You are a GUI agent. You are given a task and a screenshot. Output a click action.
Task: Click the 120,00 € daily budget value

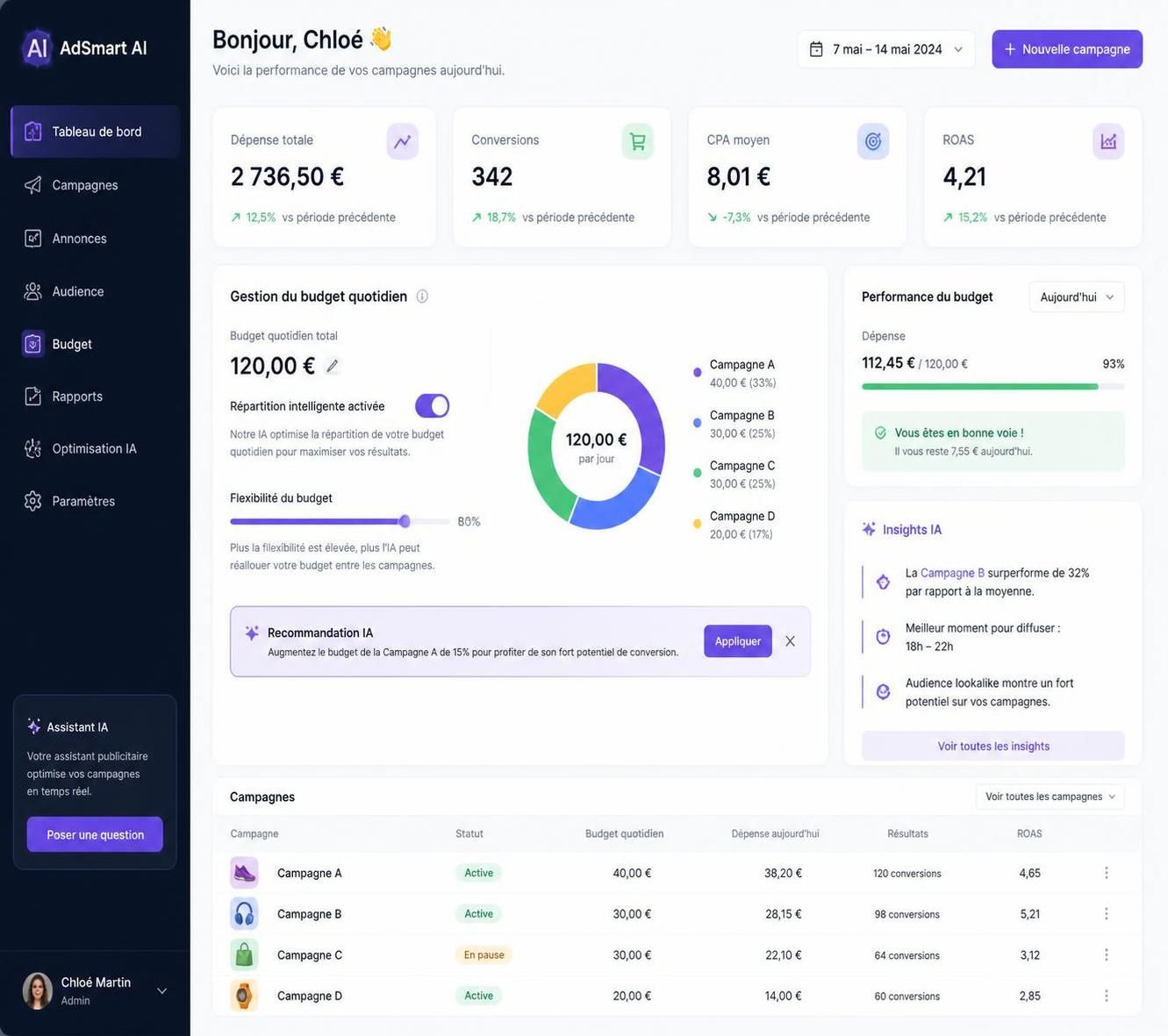272,366
